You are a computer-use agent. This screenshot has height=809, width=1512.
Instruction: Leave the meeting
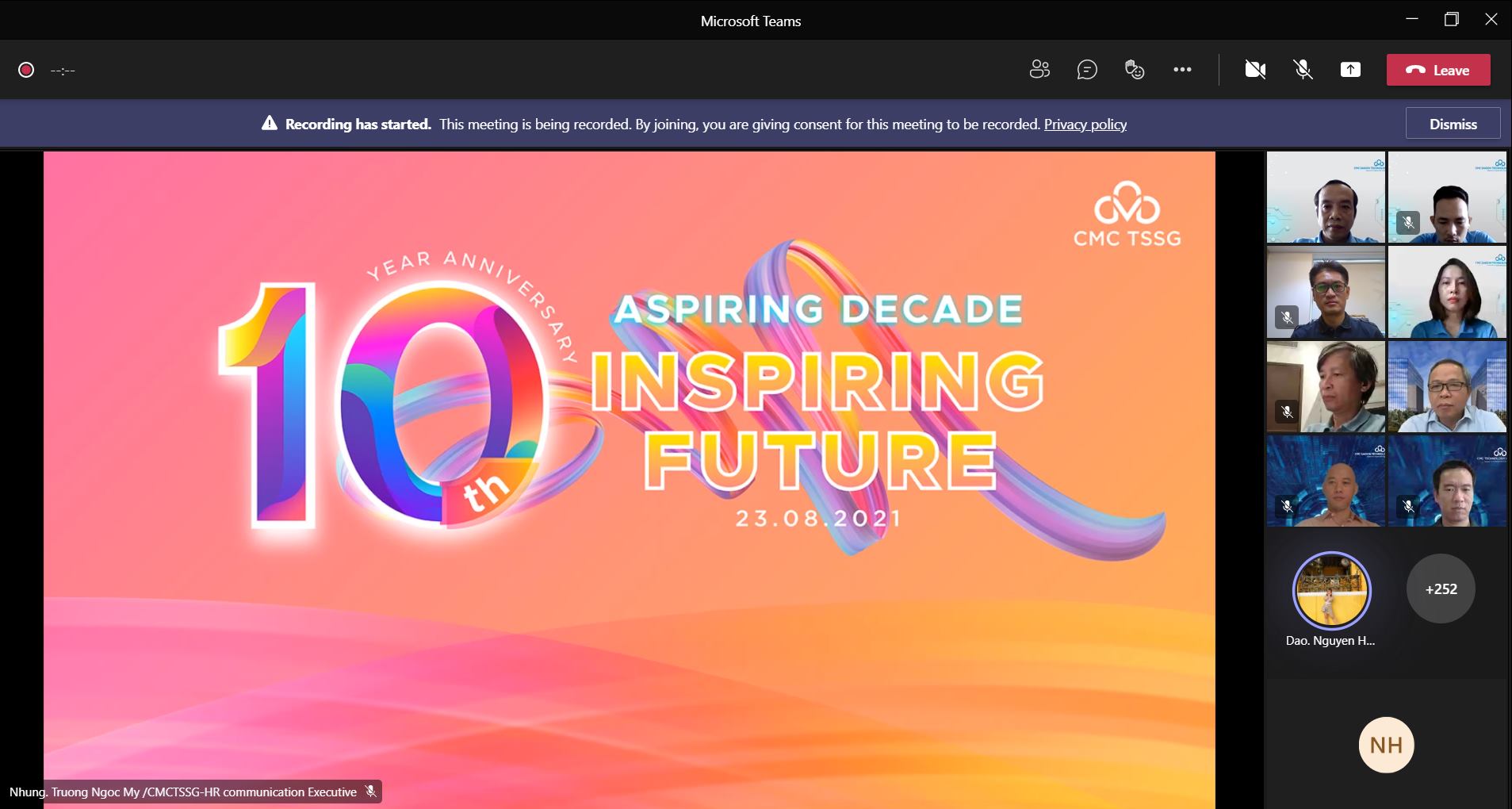tap(1438, 70)
